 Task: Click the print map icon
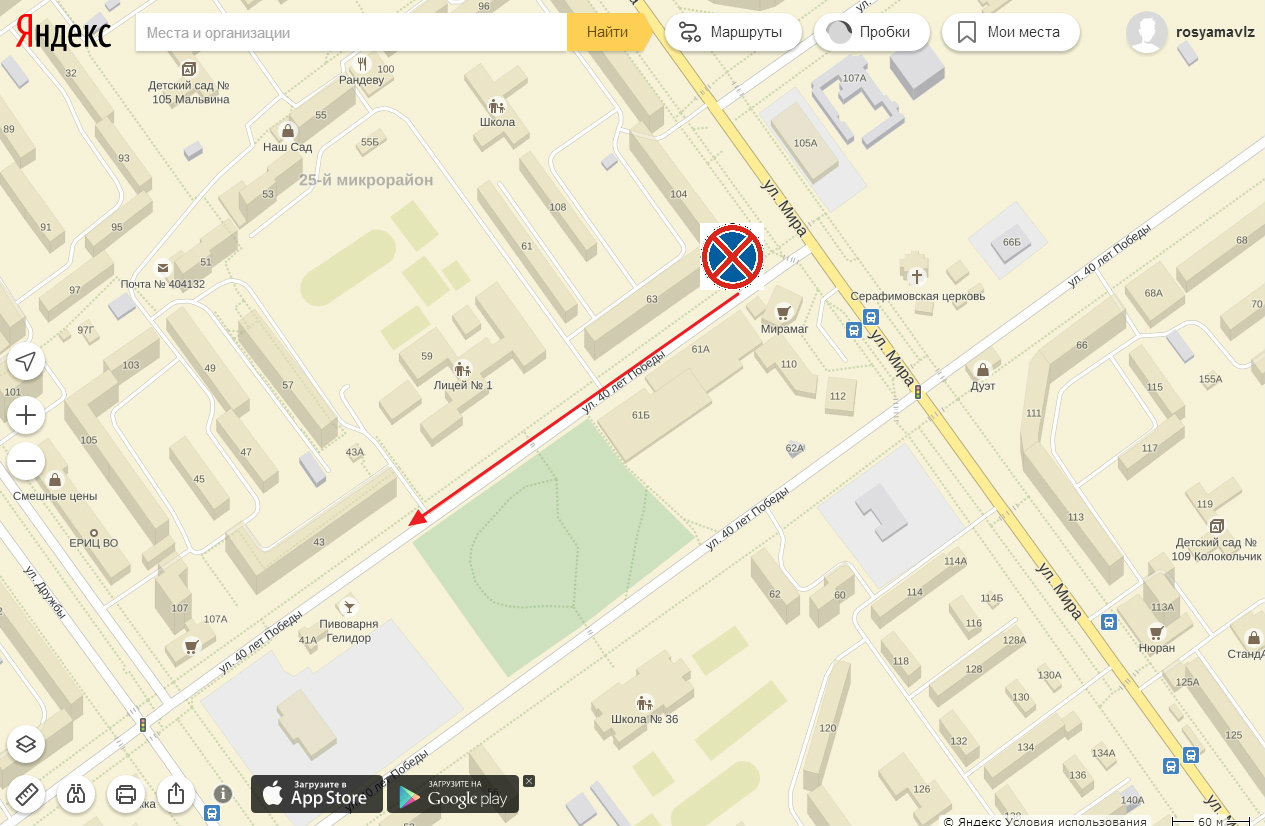[x=126, y=794]
